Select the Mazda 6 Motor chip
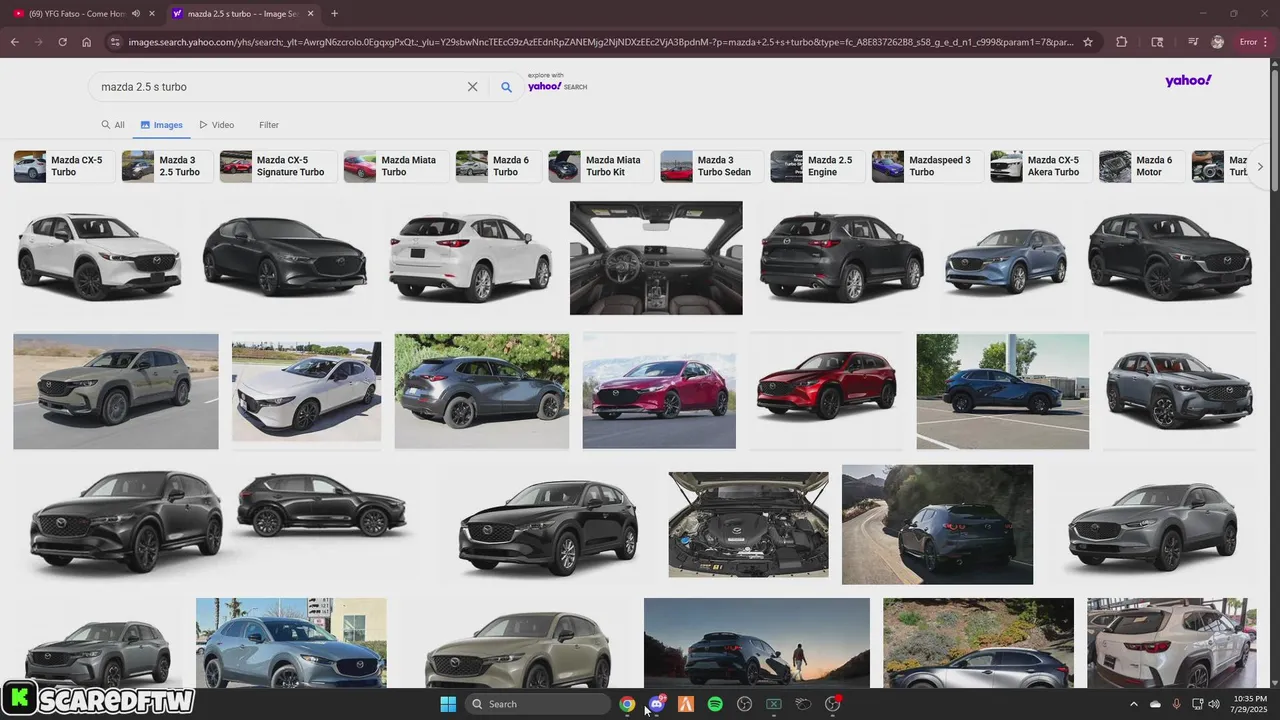1280x720 pixels. tap(1141, 166)
